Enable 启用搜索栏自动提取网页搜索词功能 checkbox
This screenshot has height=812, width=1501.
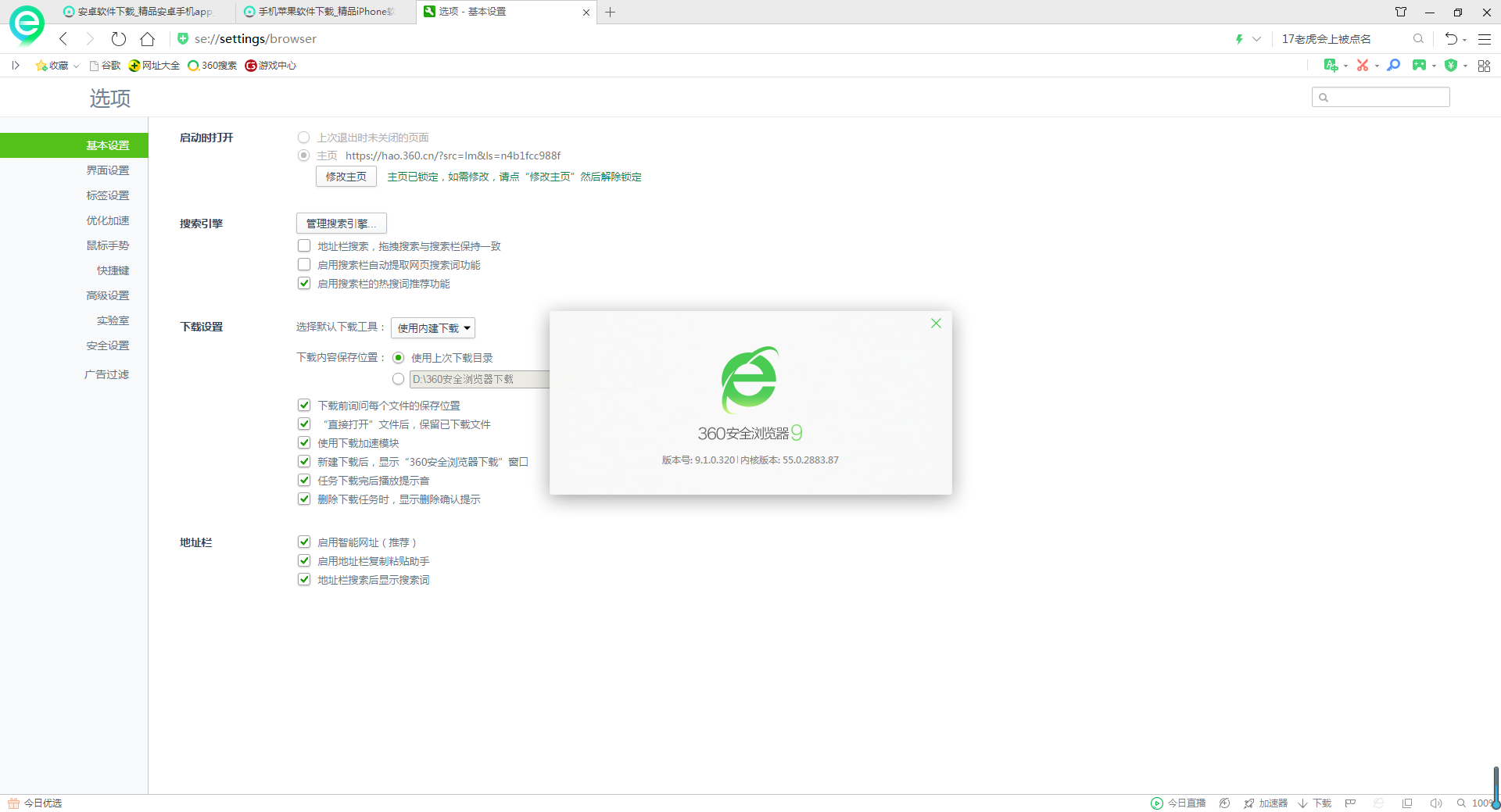(304, 265)
